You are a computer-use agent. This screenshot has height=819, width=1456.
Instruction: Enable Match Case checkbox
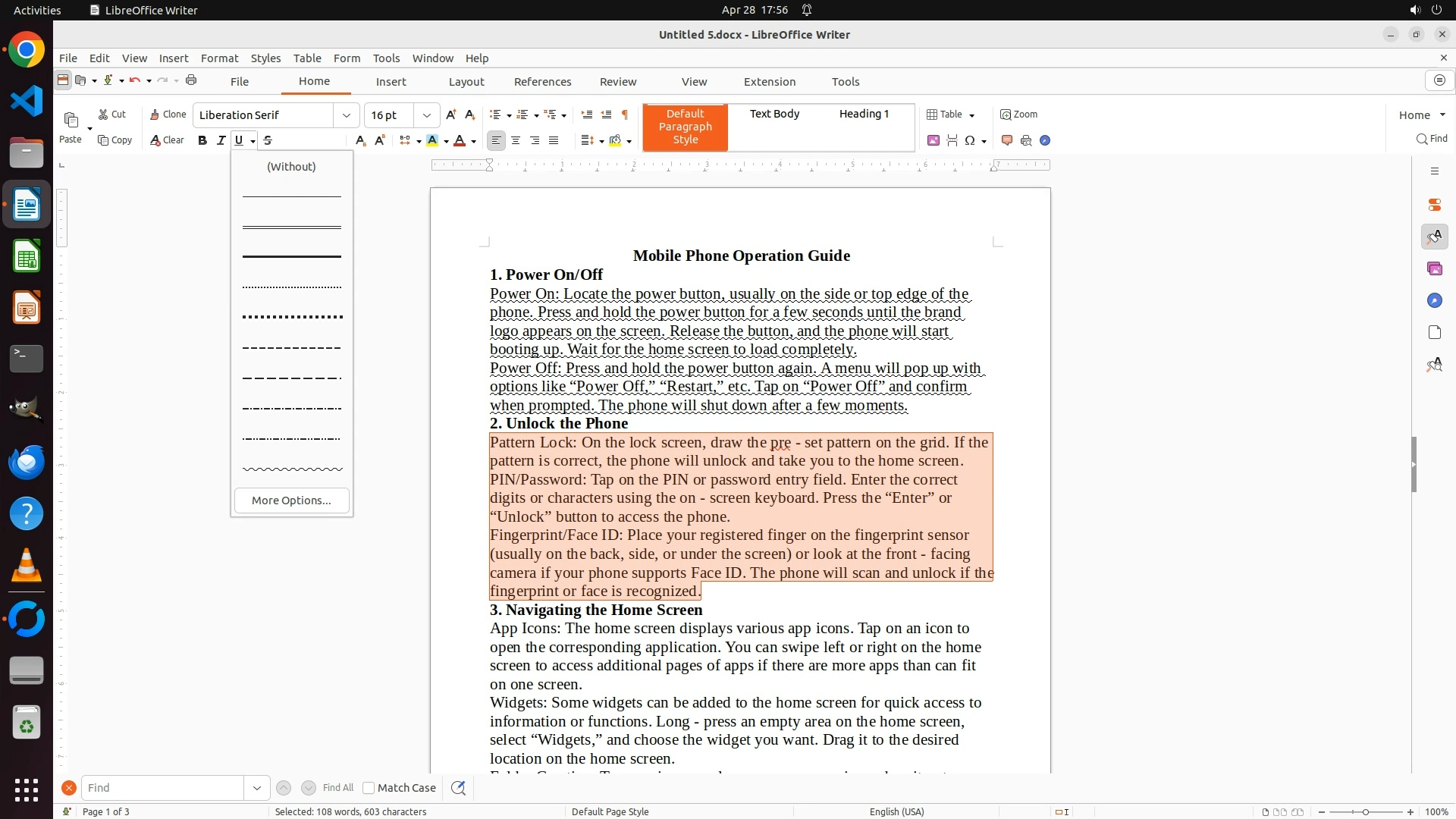pyautogui.click(x=369, y=788)
